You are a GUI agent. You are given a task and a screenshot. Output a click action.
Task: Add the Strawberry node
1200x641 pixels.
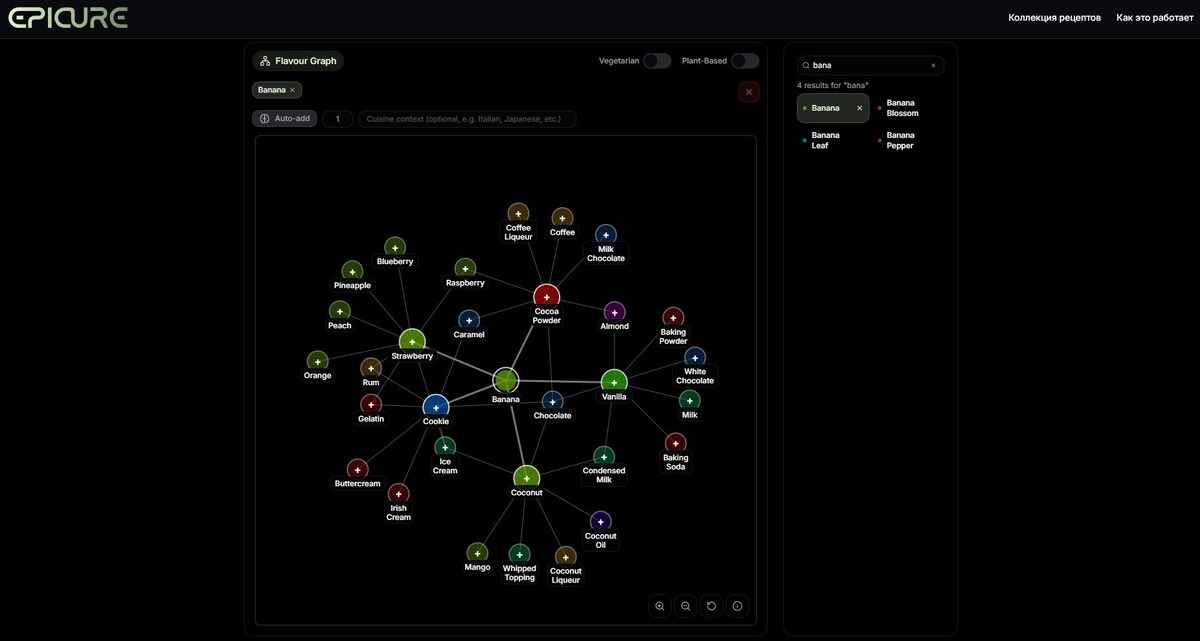tap(412, 342)
